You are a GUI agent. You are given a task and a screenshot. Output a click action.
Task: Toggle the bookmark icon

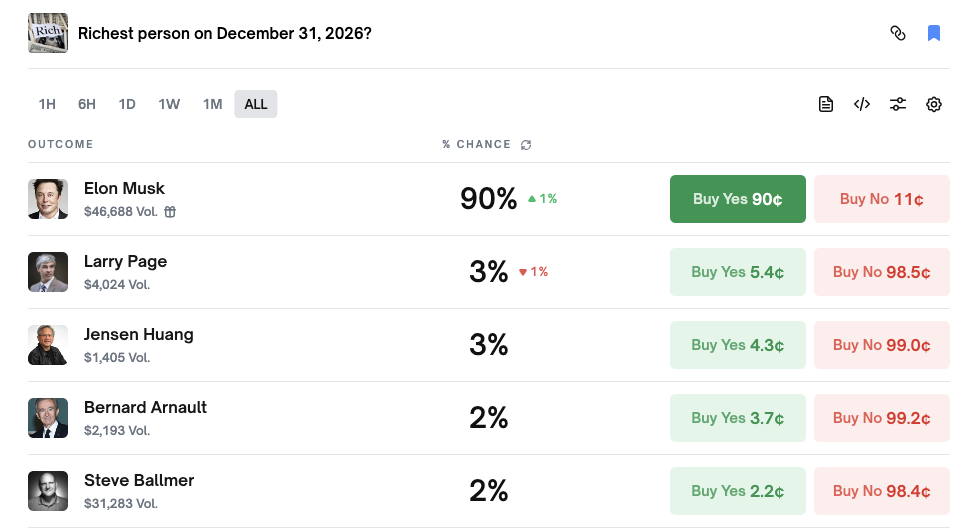click(934, 33)
